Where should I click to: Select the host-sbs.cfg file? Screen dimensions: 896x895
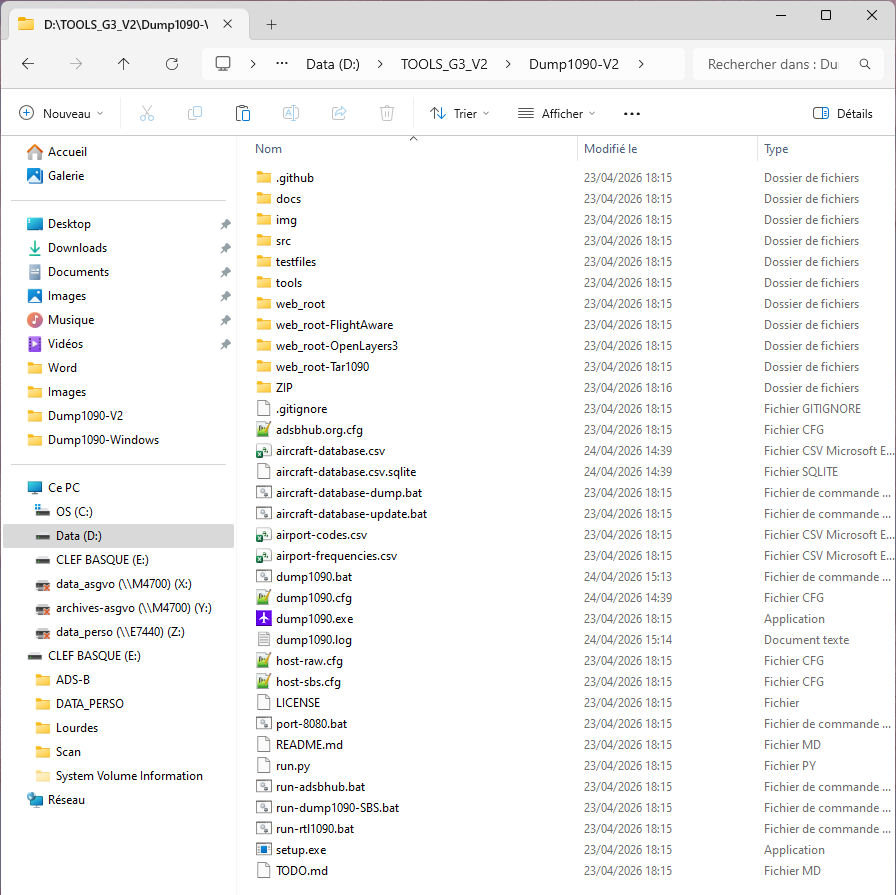coord(308,682)
